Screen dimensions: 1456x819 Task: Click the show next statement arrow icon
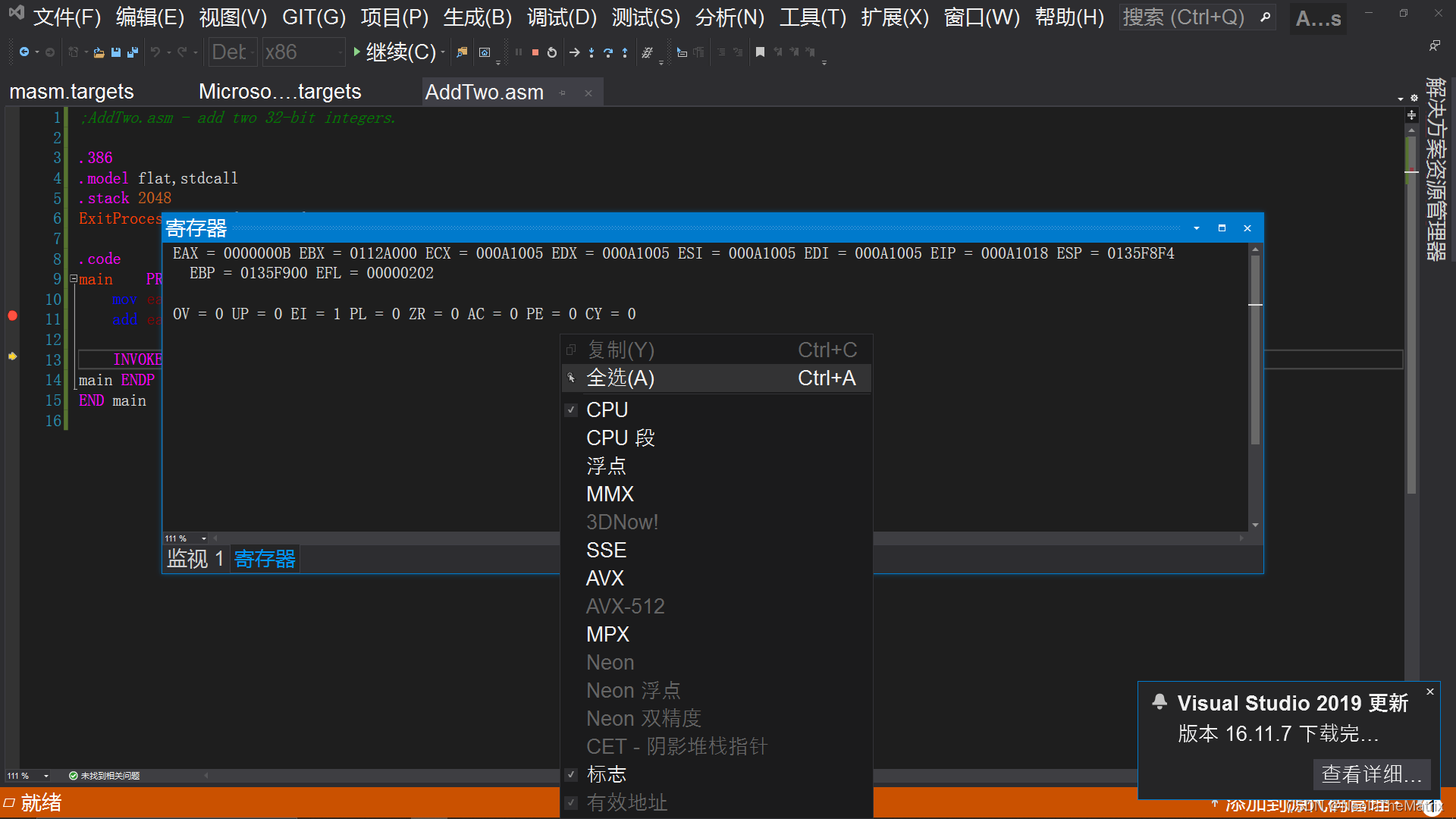575,52
